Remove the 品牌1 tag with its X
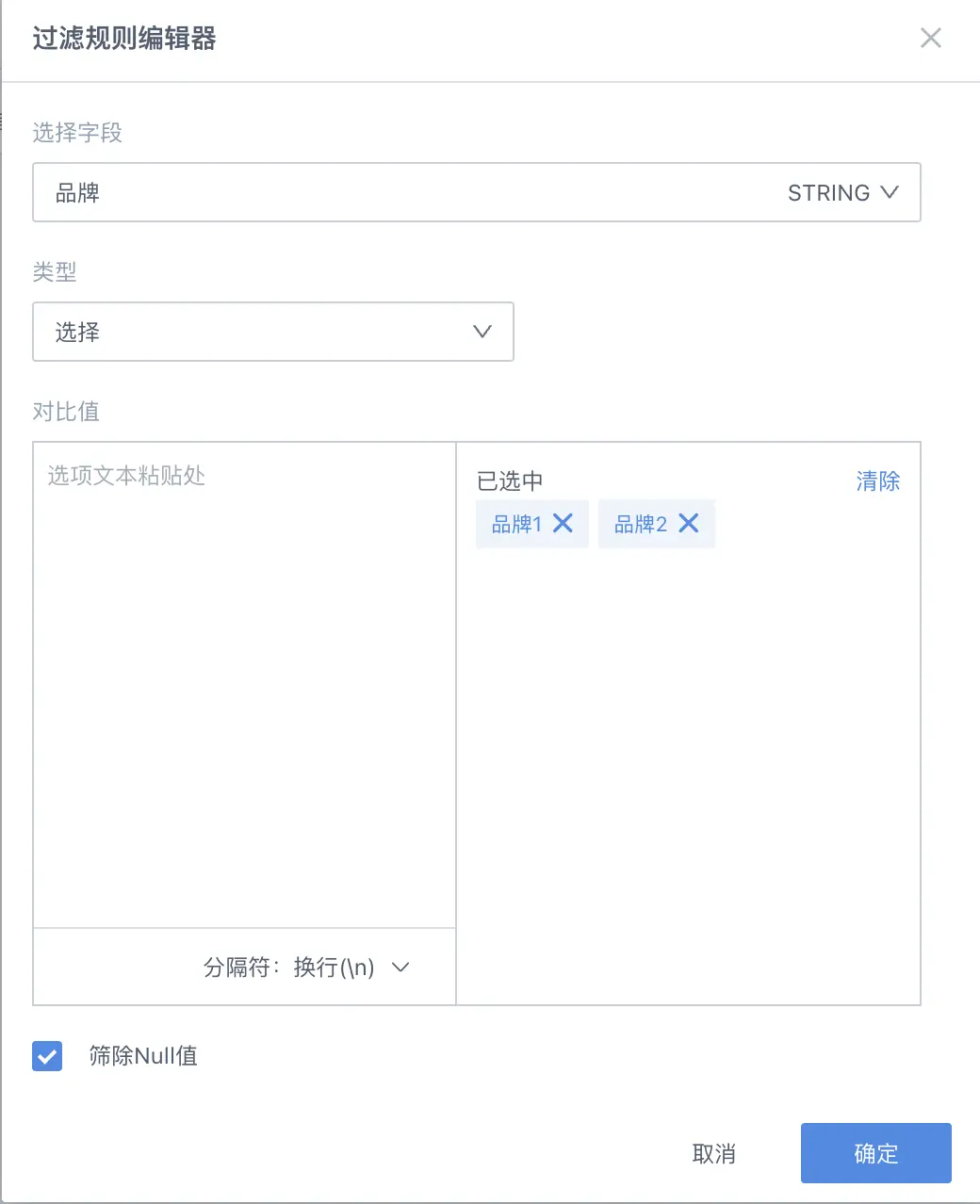The height and width of the screenshot is (1204, 980). pos(563,523)
